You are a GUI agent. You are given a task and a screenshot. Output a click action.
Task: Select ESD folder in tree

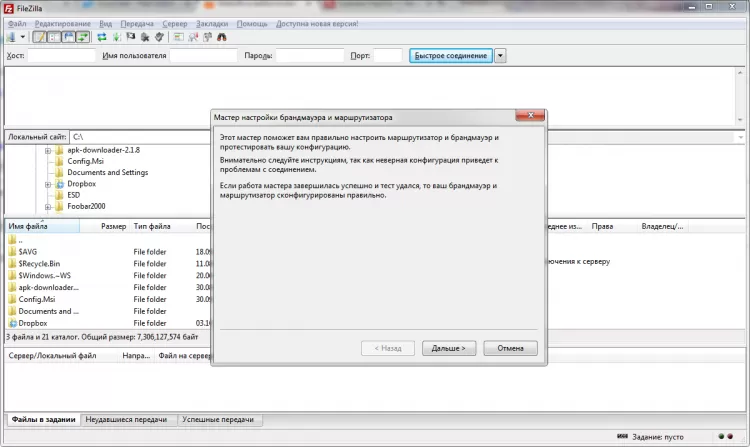pyautogui.click(x=74, y=195)
